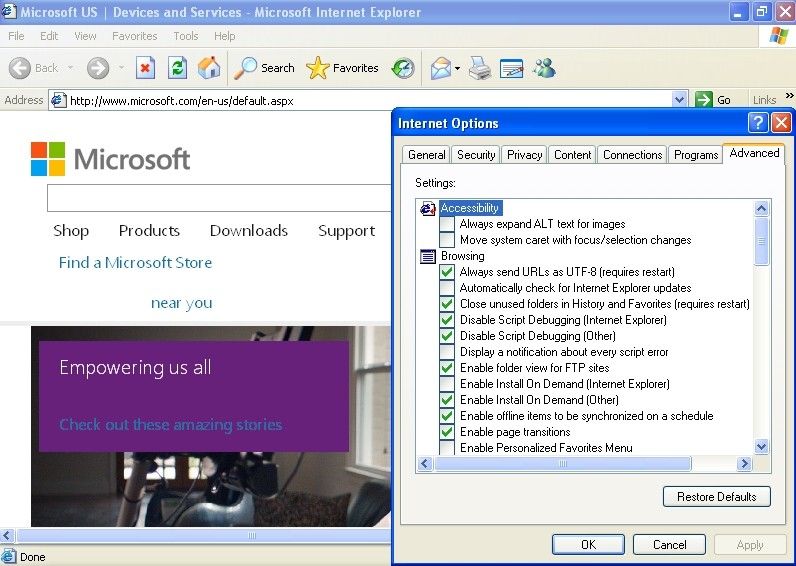Screen dimensions: 796x566
Task: Click the Refresh page icon
Action: pos(178,68)
